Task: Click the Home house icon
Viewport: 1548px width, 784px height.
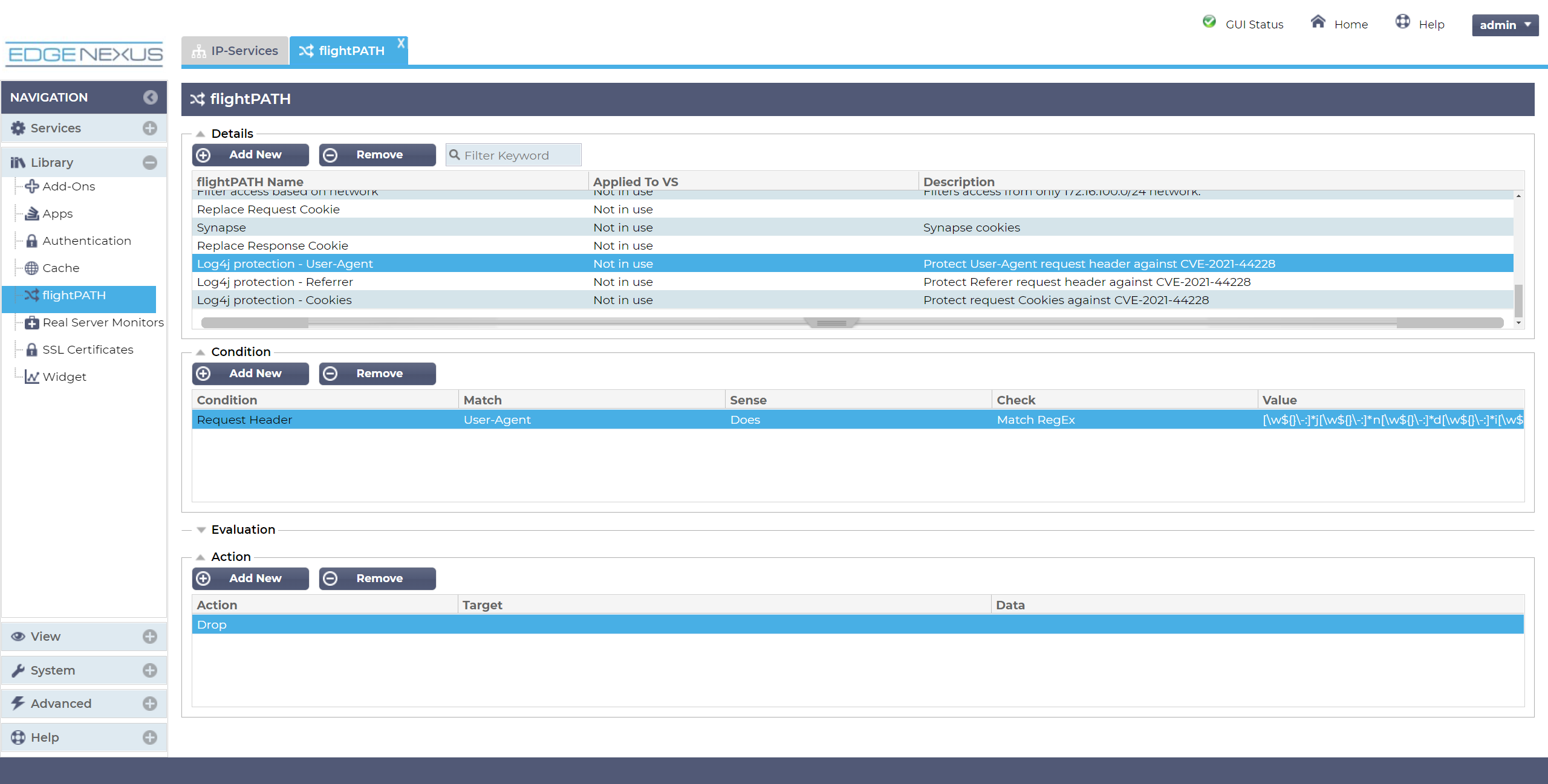Action: (x=1318, y=22)
